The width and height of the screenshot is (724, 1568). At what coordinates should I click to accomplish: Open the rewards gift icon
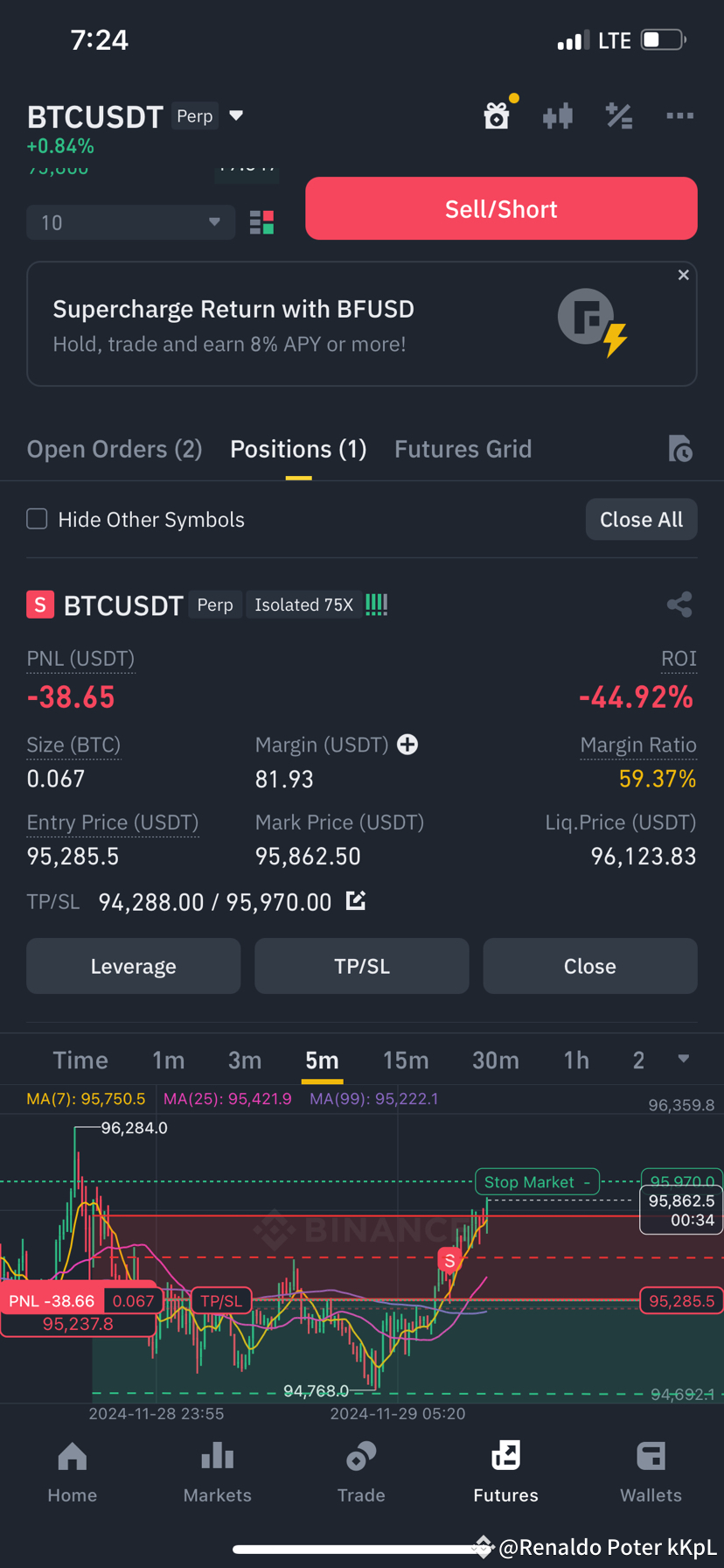click(497, 115)
